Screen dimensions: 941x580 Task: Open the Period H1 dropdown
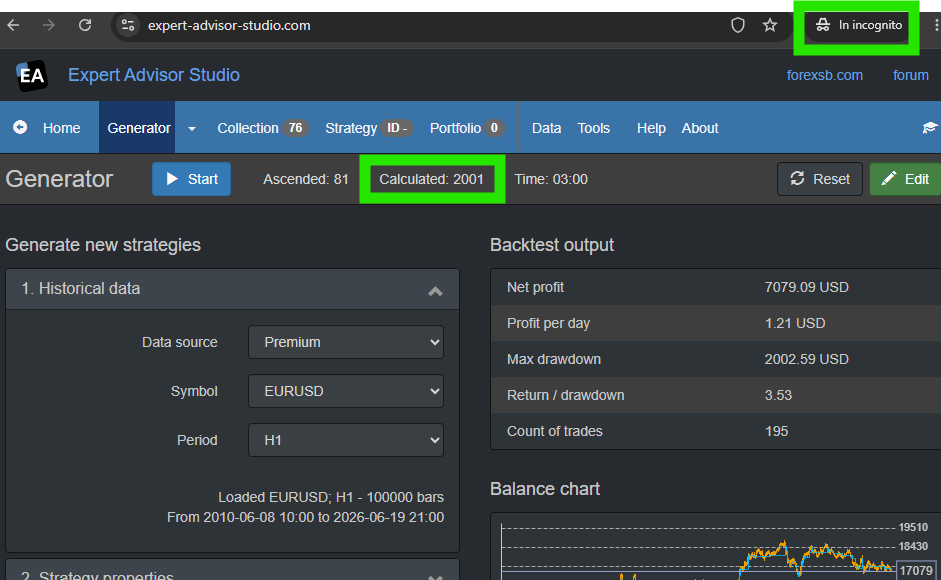coord(346,440)
